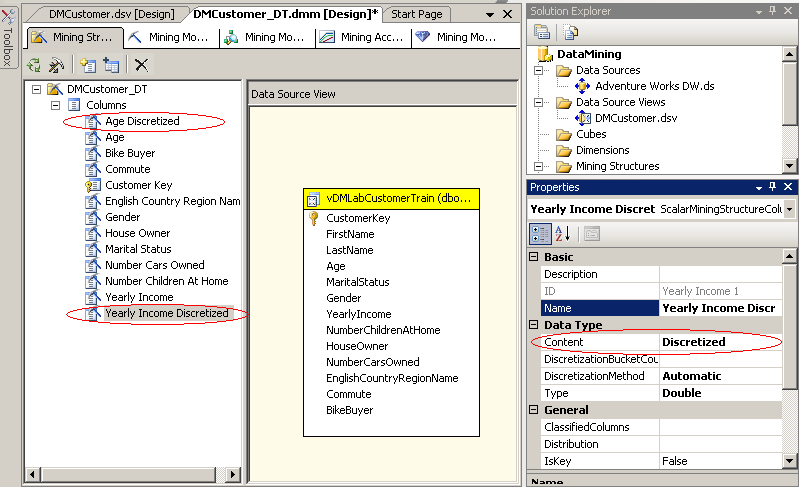The height and width of the screenshot is (487, 799).
Task: Click the Properties Categorized view icon
Action: tap(540, 234)
